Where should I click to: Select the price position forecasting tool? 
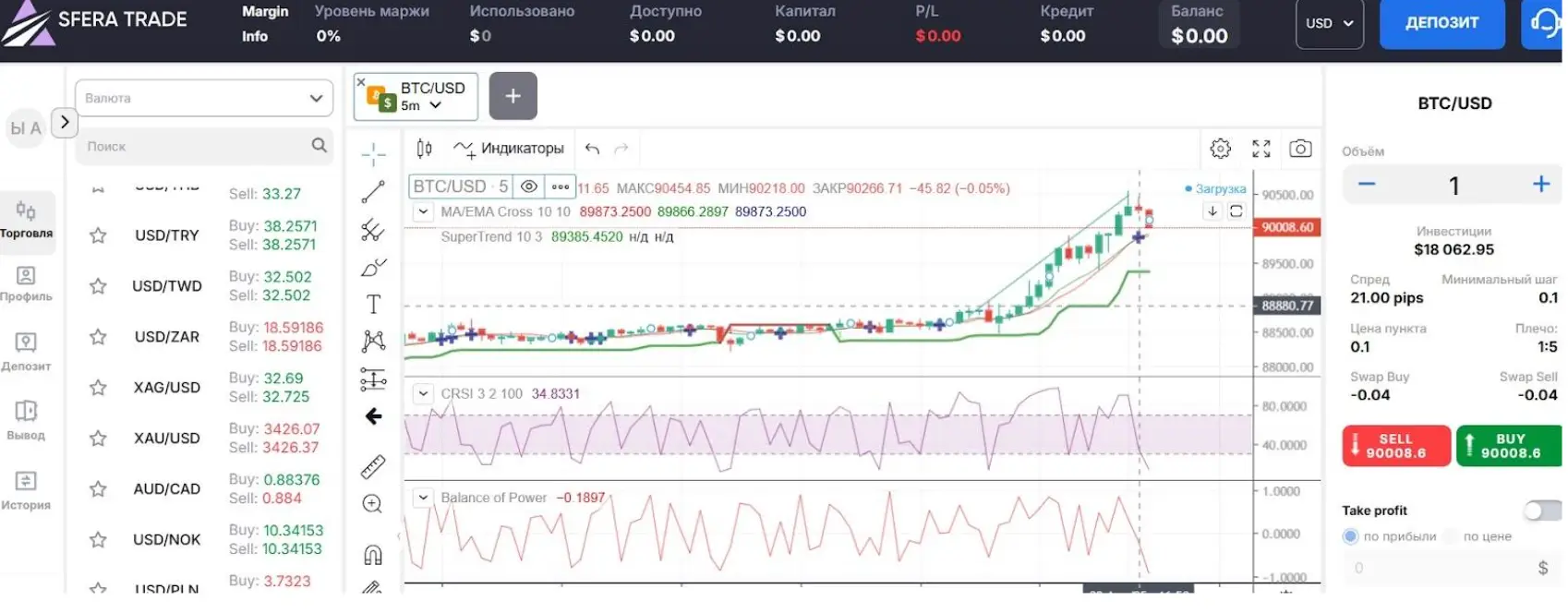pos(373,379)
